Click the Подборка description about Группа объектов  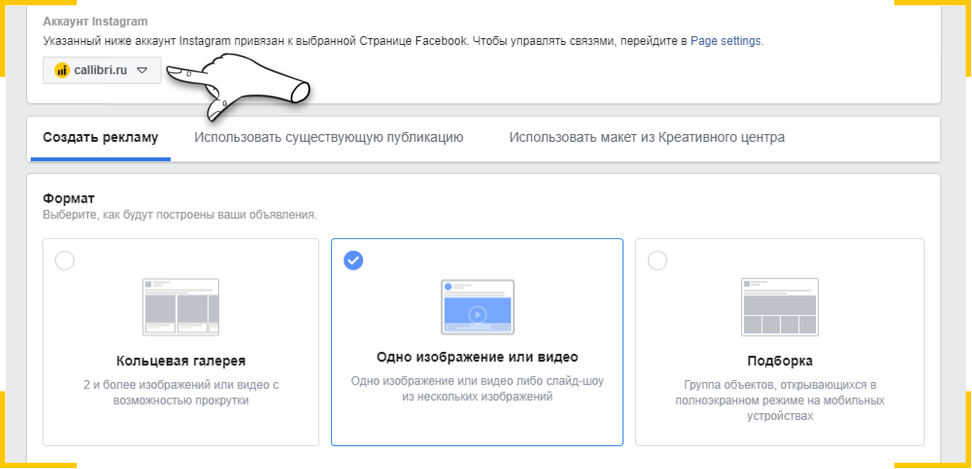[x=779, y=400]
